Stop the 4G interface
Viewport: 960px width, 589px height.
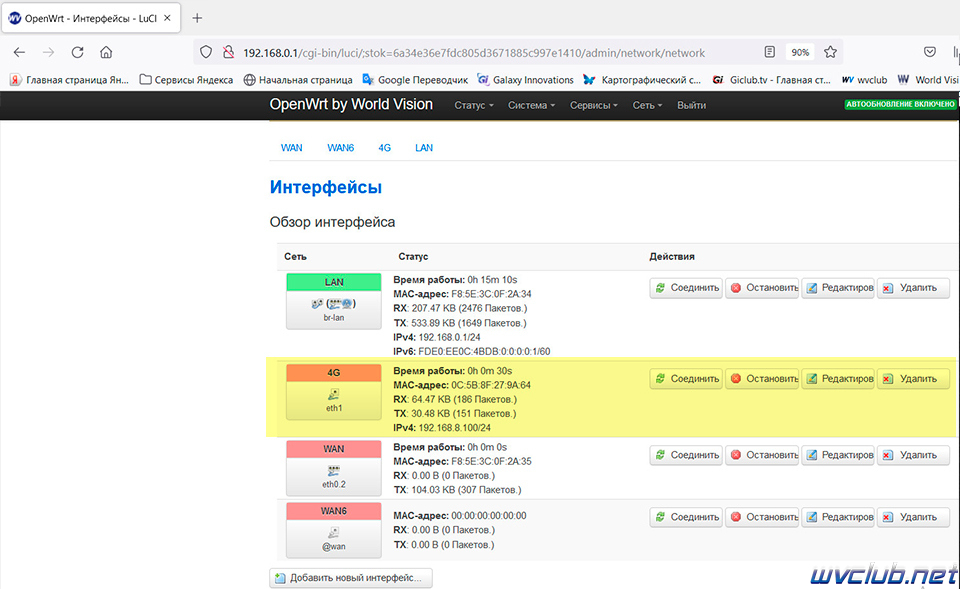pyautogui.click(x=762, y=379)
